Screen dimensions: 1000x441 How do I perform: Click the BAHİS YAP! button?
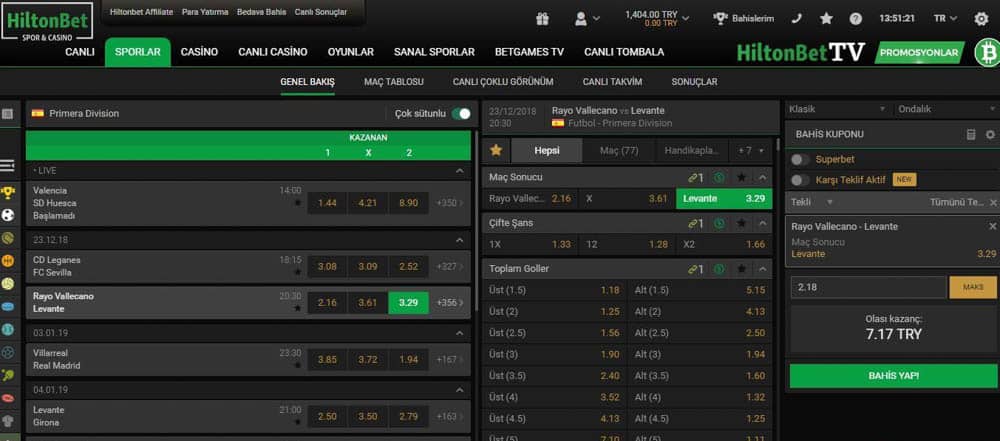click(893, 375)
